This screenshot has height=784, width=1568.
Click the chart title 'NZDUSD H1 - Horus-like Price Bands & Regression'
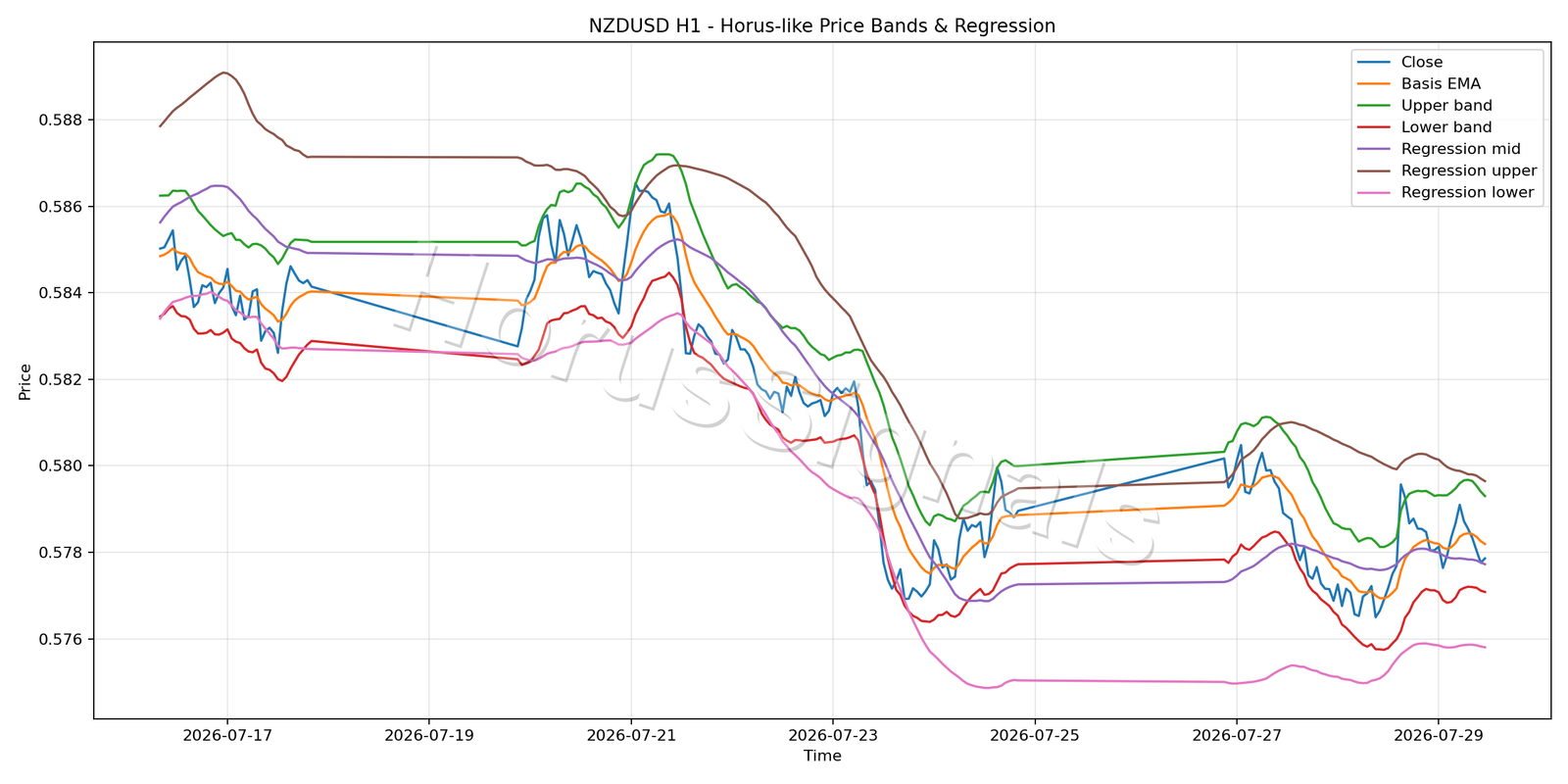tap(822, 26)
